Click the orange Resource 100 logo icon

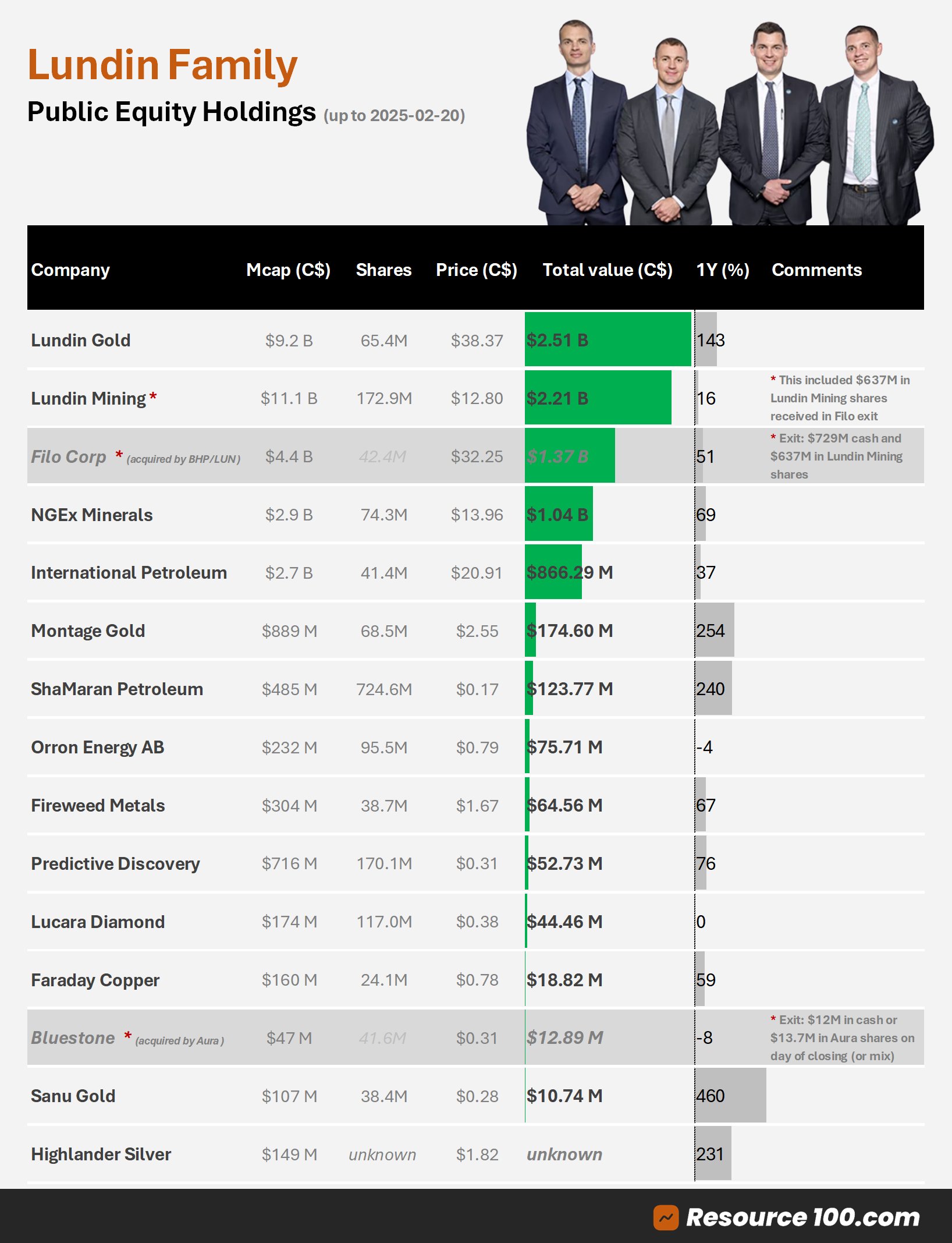(666, 1217)
